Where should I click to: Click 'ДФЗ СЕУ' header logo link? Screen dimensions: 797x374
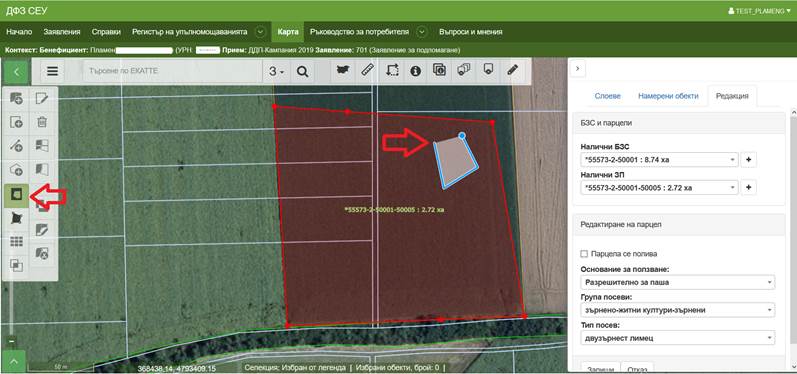pyautogui.click(x=26, y=11)
